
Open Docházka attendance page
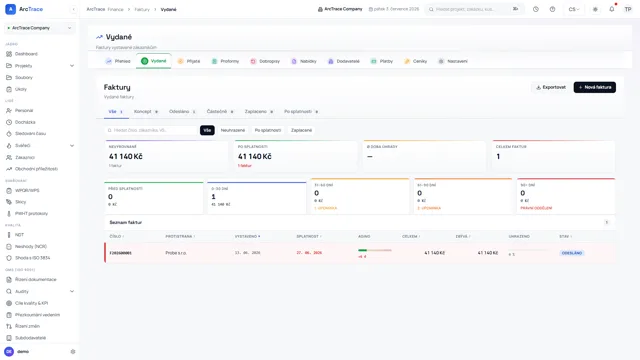(x=25, y=122)
